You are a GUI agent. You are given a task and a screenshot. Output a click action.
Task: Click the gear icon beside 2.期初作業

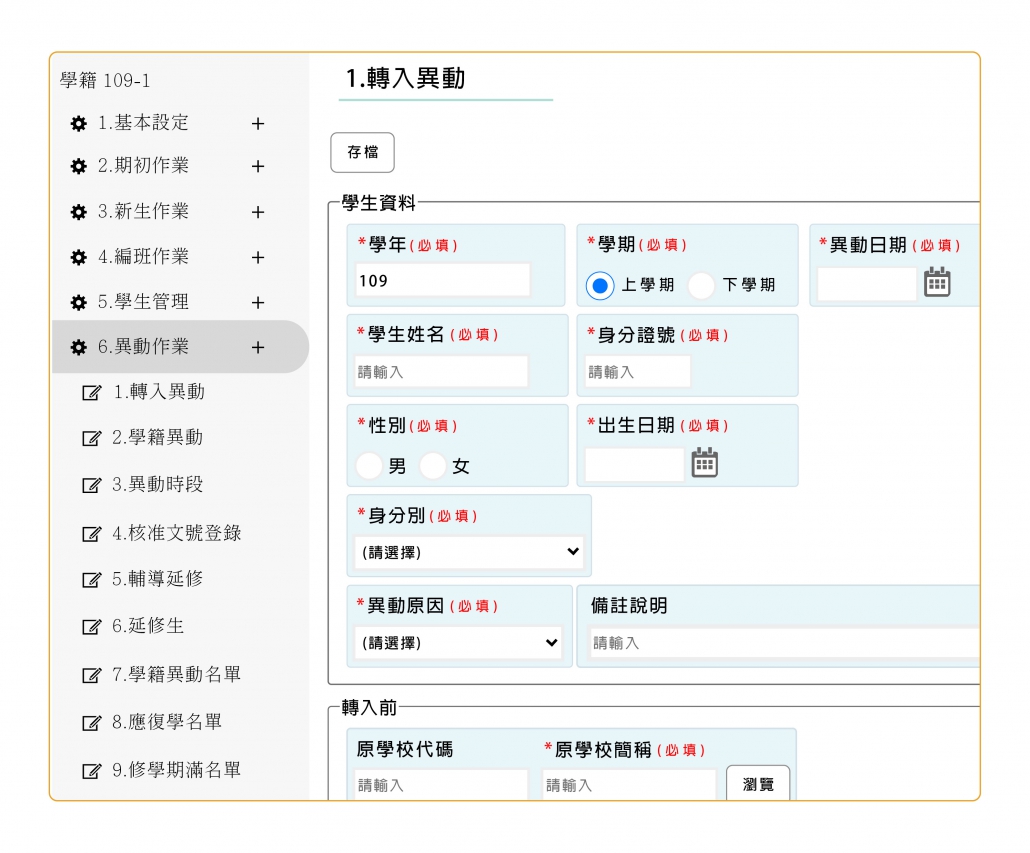pos(78,166)
